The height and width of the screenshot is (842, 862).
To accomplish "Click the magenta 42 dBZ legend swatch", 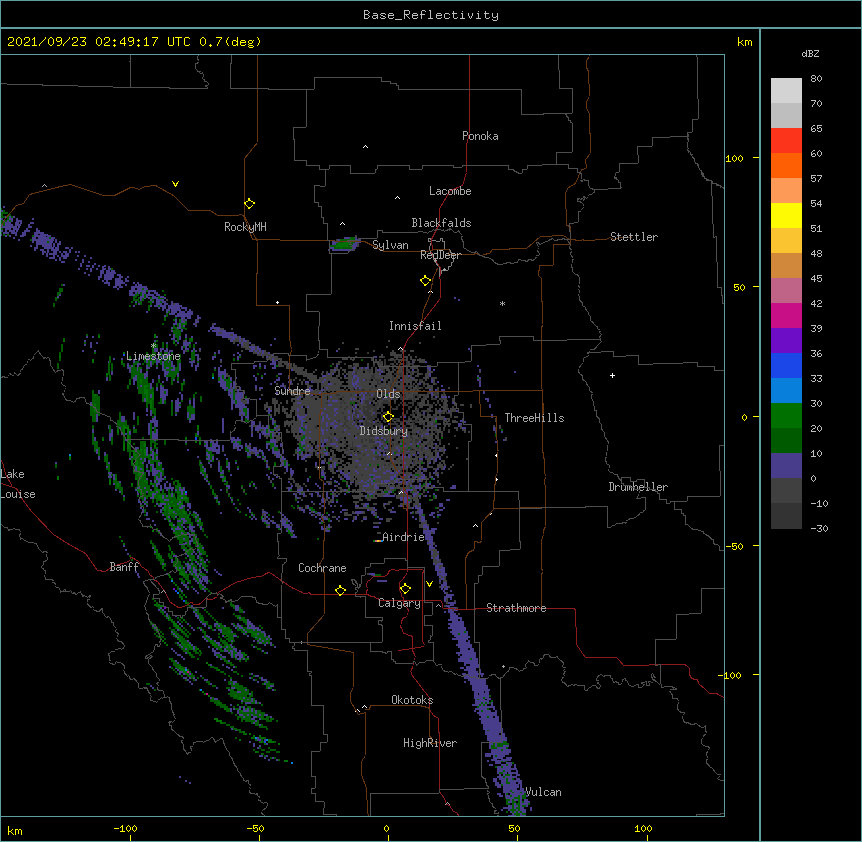I will tap(786, 315).
